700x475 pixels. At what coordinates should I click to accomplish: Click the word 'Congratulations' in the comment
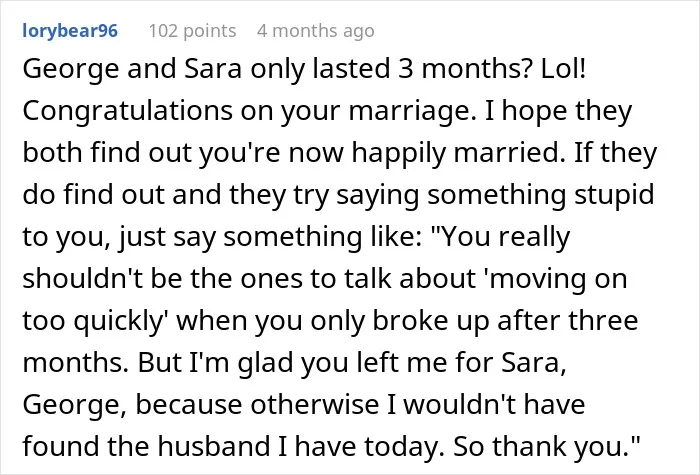tap(128, 112)
